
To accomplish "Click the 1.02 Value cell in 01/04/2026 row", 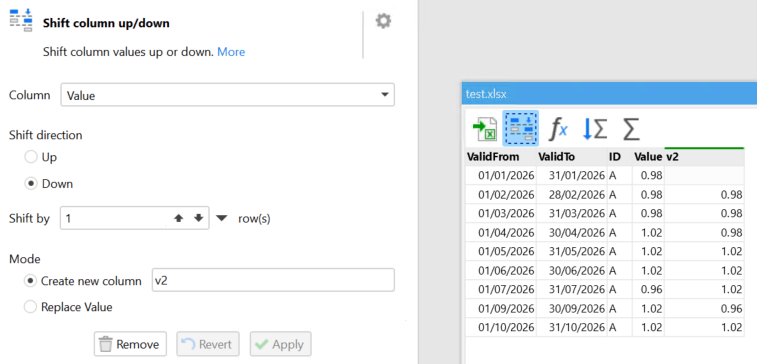I will [x=648, y=233].
